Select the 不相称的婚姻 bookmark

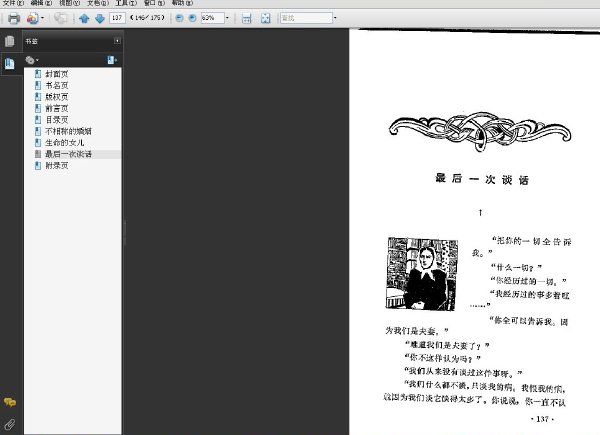tap(68, 131)
